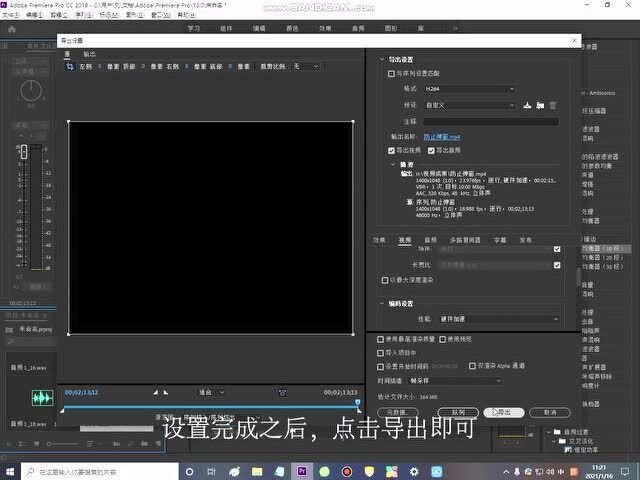The image size is (640, 480).
Task: Click the output name link 防止弹窗.mp4
Action: (x=442, y=137)
